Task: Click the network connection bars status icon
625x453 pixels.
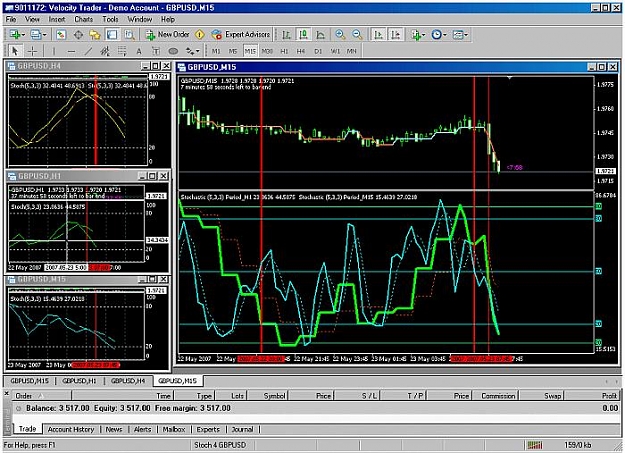Action: click(535, 445)
